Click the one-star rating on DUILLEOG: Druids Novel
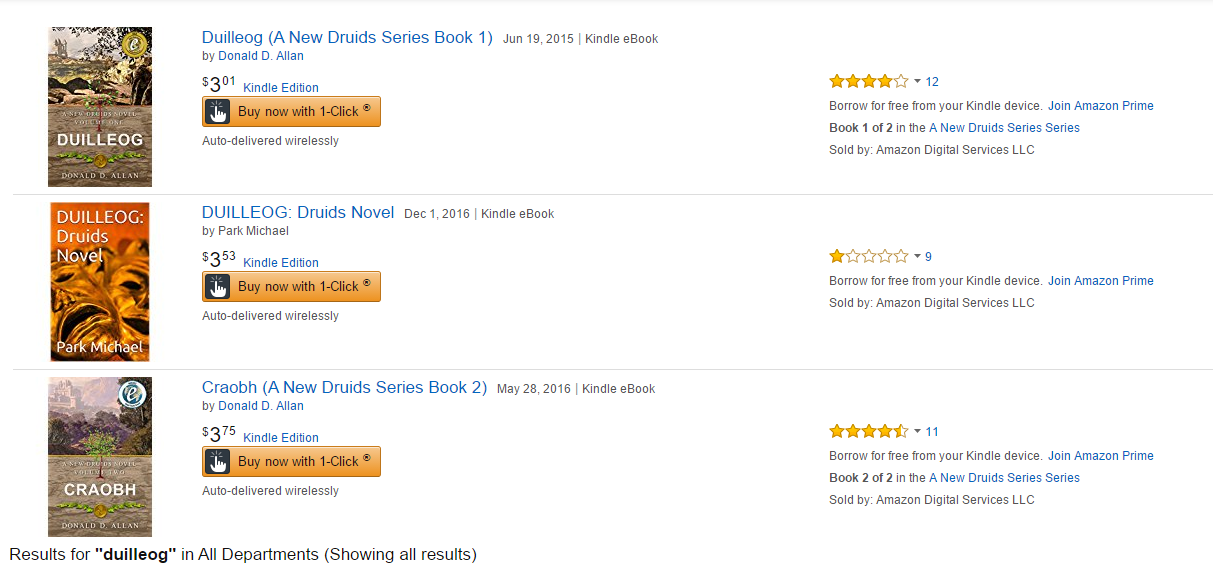 pyautogui.click(x=868, y=257)
